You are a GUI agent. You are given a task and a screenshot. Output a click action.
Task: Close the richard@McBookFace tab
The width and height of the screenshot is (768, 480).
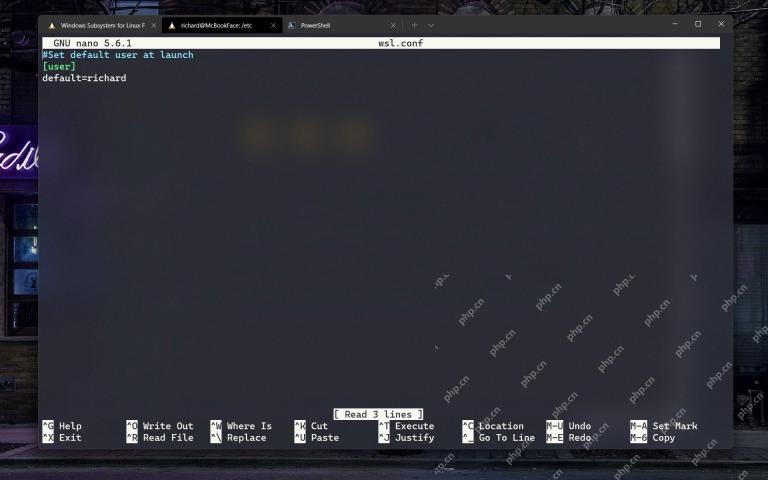[x=273, y=25]
